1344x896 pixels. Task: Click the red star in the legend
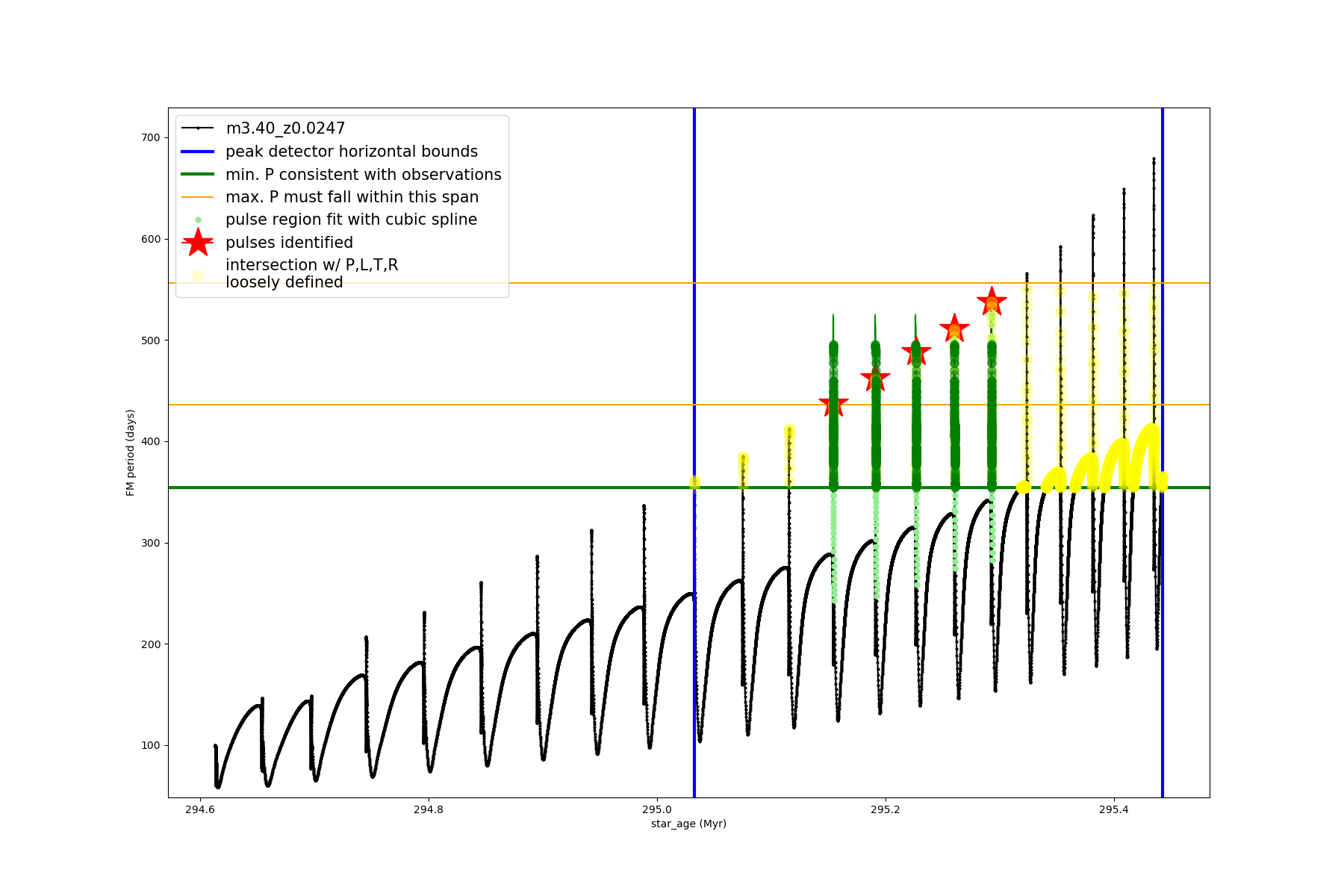pos(198,242)
